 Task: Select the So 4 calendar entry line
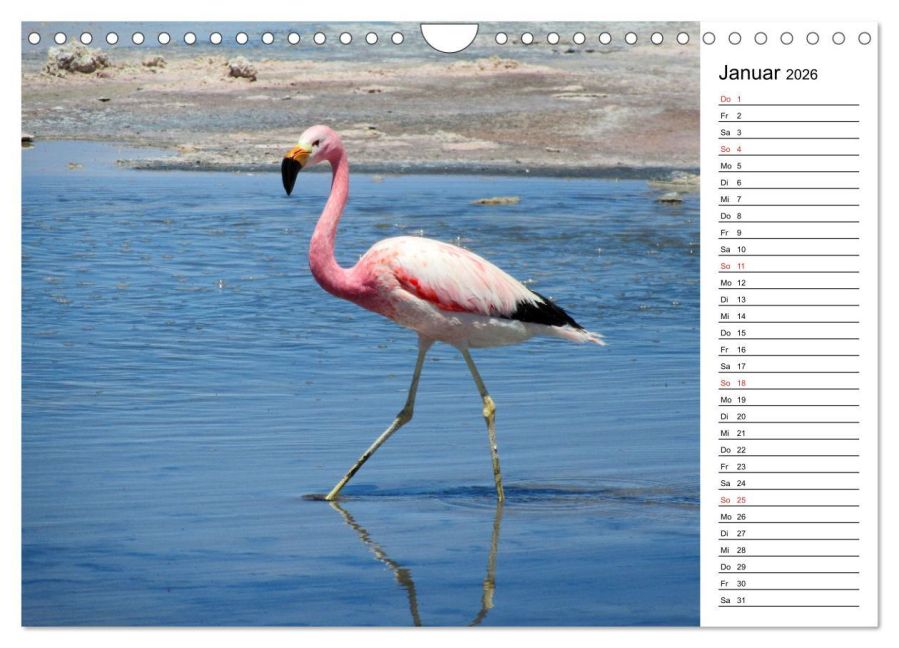coord(789,149)
